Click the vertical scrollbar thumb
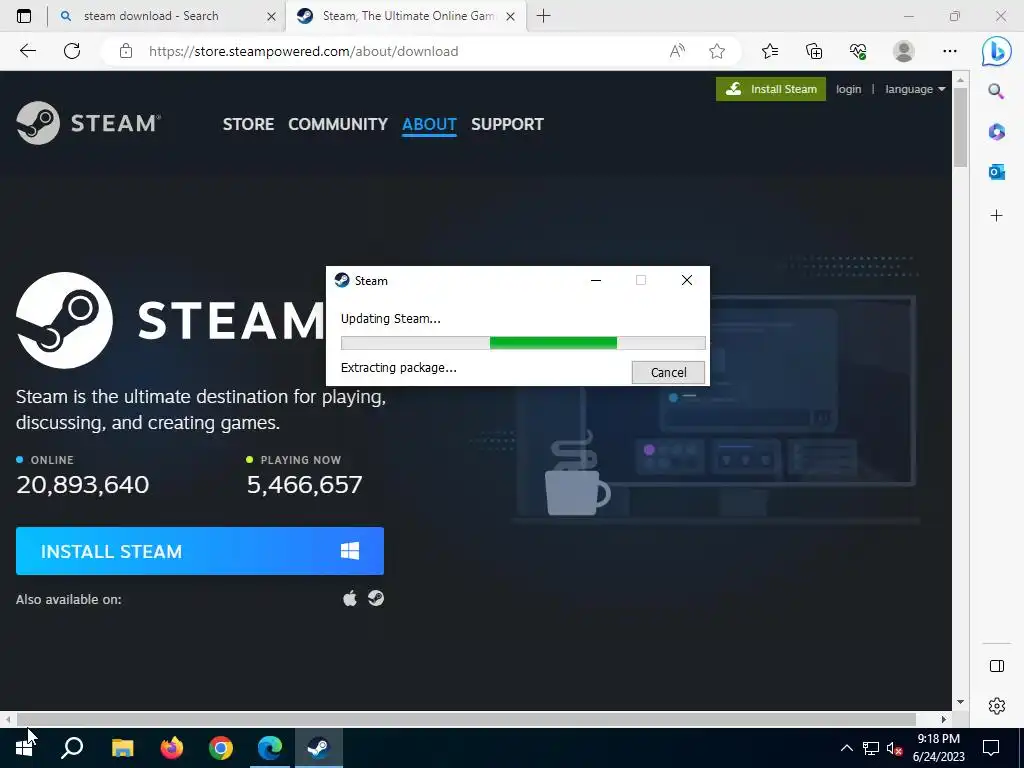 coord(960,127)
